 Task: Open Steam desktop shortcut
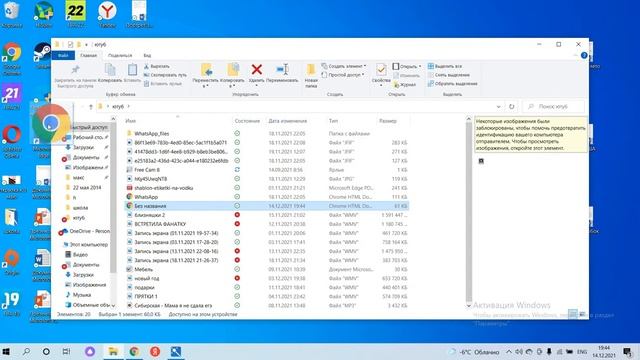[x=42, y=56]
